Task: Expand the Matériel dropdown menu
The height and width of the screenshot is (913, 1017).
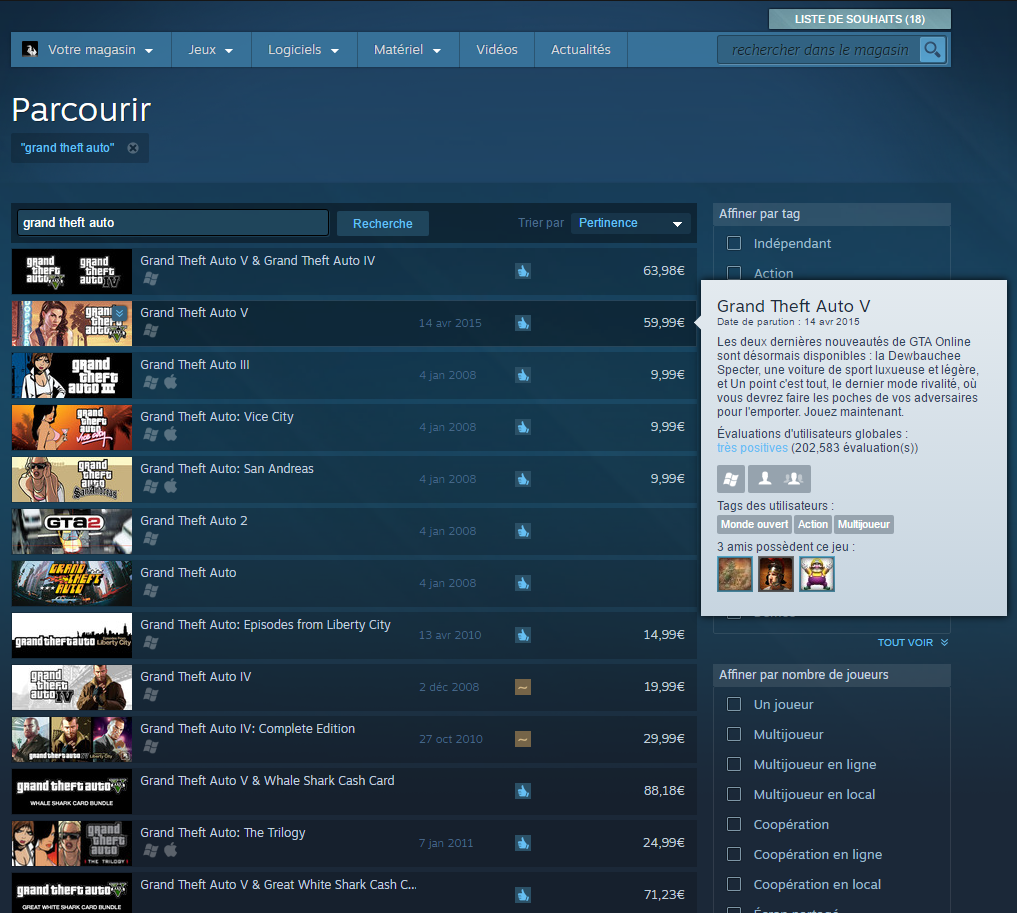Action: click(x=408, y=50)
